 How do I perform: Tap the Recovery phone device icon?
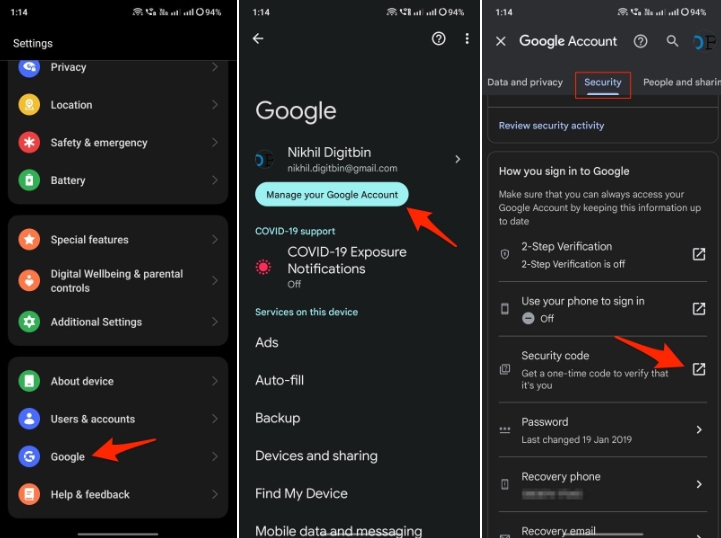click(505, 484)
